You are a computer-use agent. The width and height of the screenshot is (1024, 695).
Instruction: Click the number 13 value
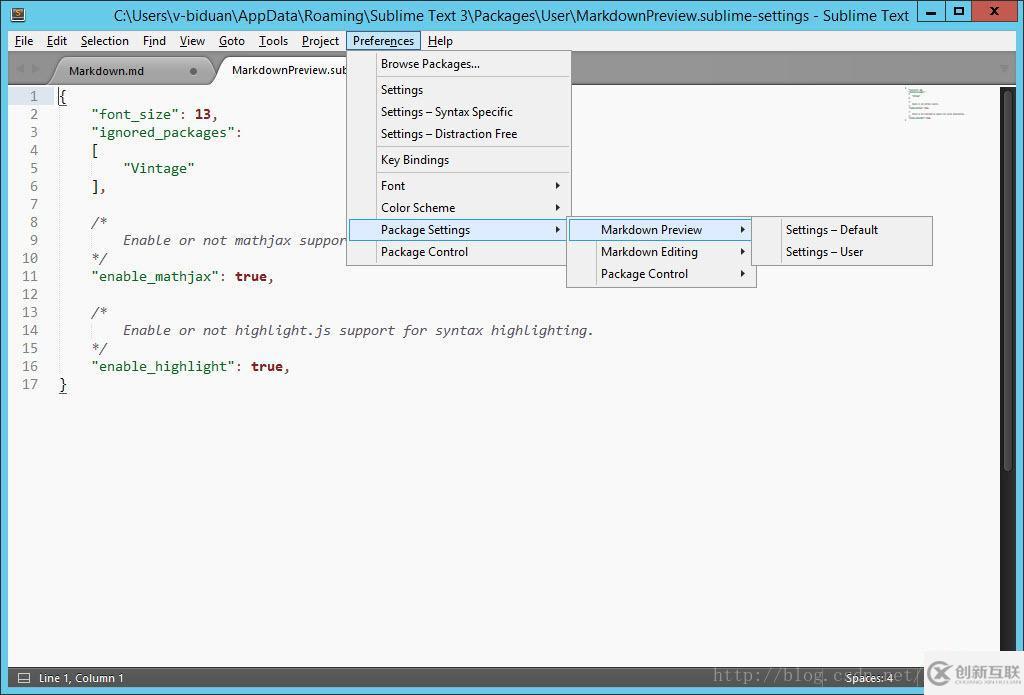point(202,114)
